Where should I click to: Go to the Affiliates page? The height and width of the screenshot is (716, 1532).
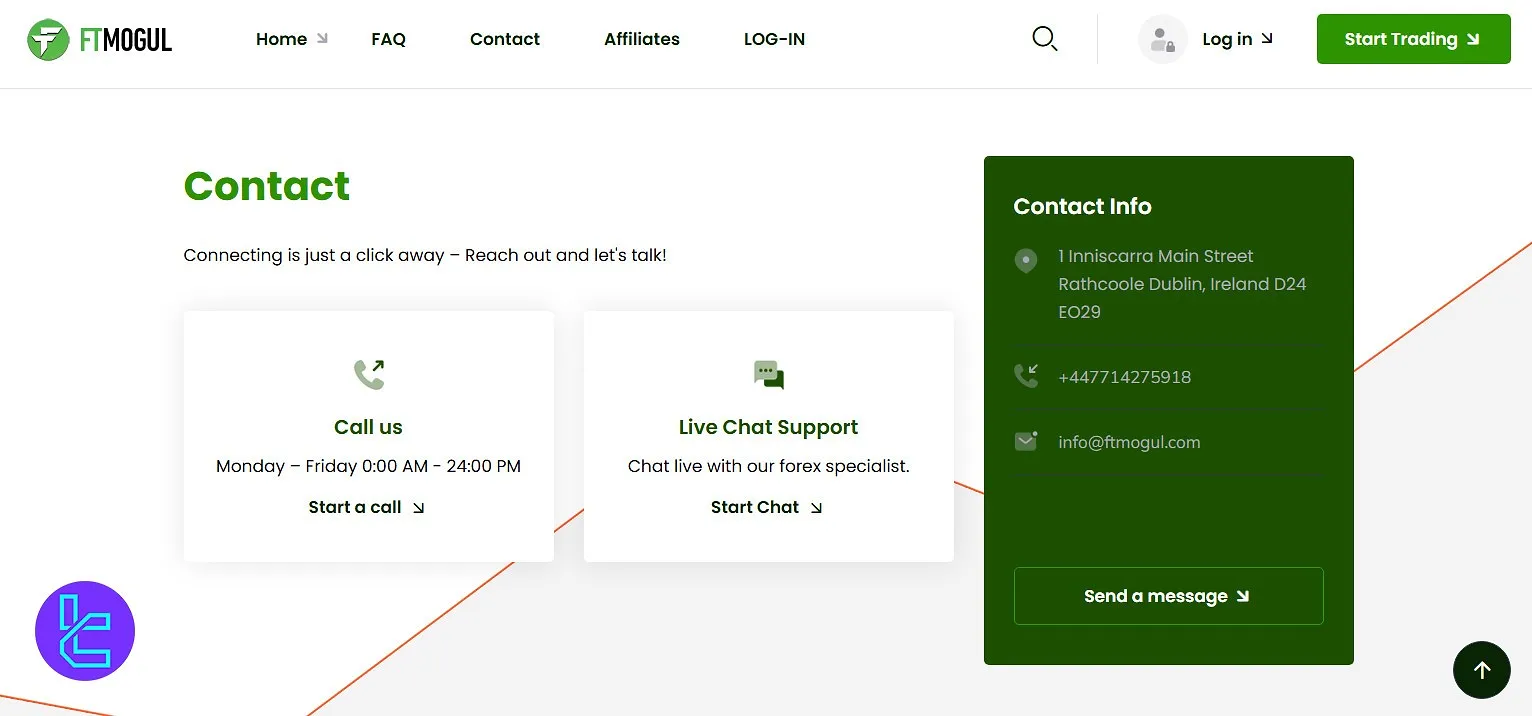click(x=641, y=39)
